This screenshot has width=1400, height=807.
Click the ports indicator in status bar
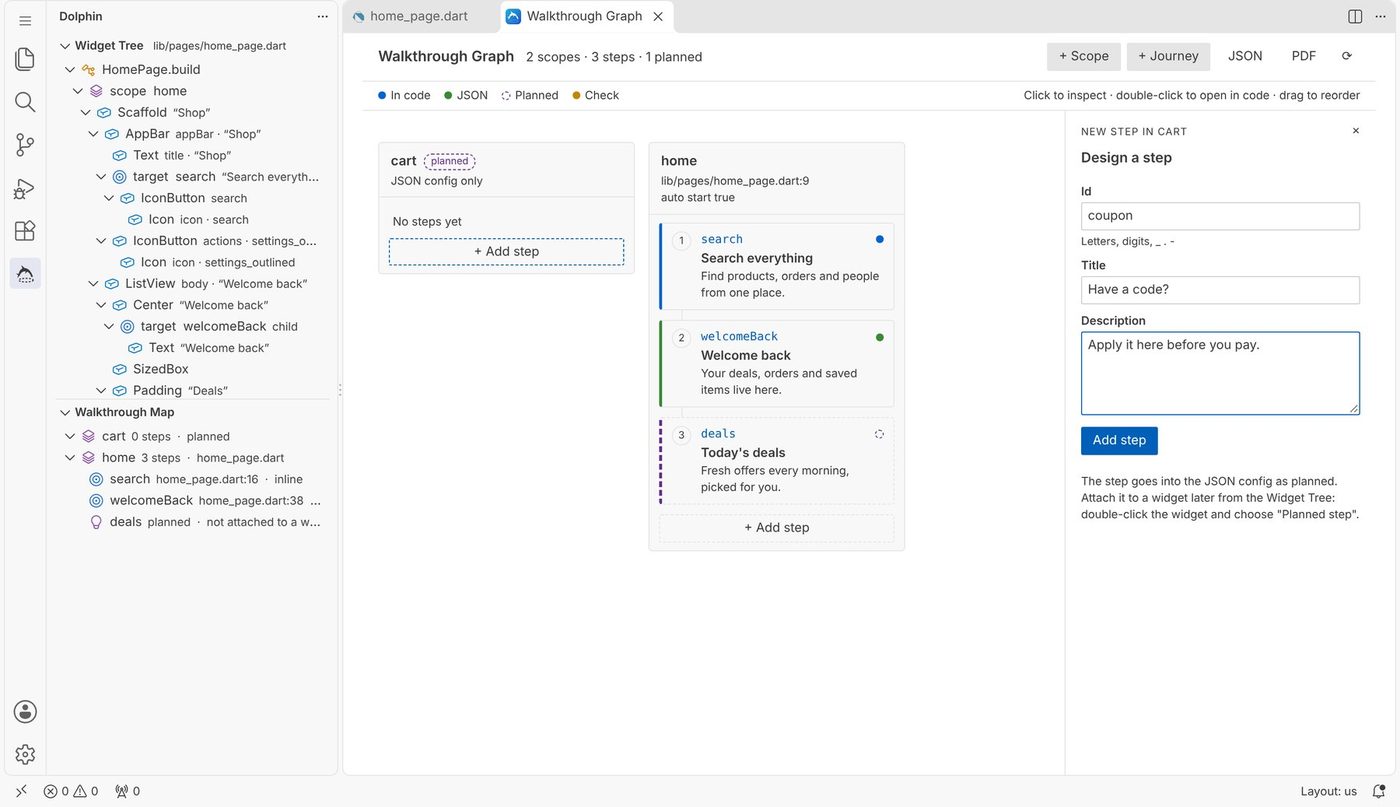pyautogui.click(x=127, y=791)
